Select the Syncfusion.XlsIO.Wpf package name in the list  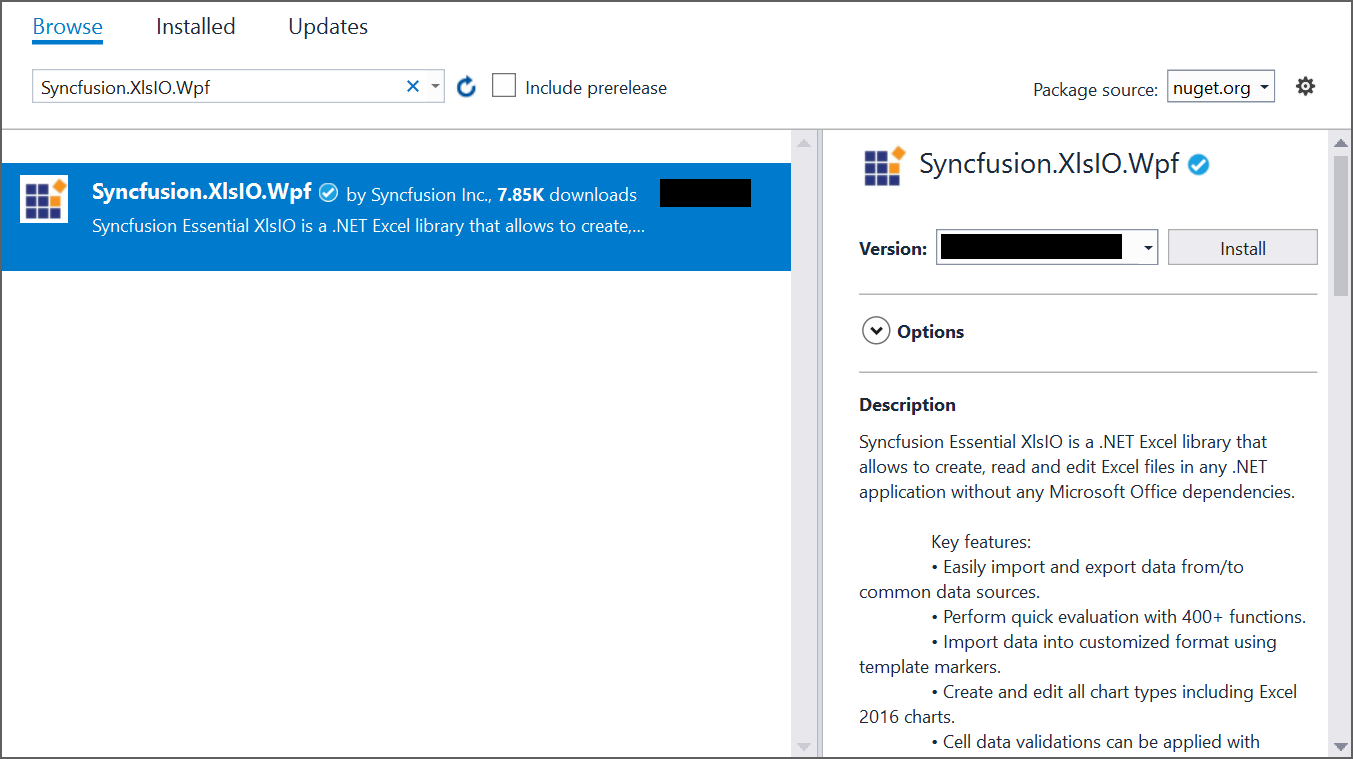tap(202, 192)
